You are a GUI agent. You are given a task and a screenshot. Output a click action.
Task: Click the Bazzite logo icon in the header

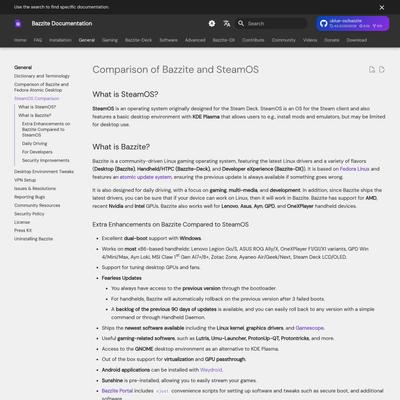point(18,24)
